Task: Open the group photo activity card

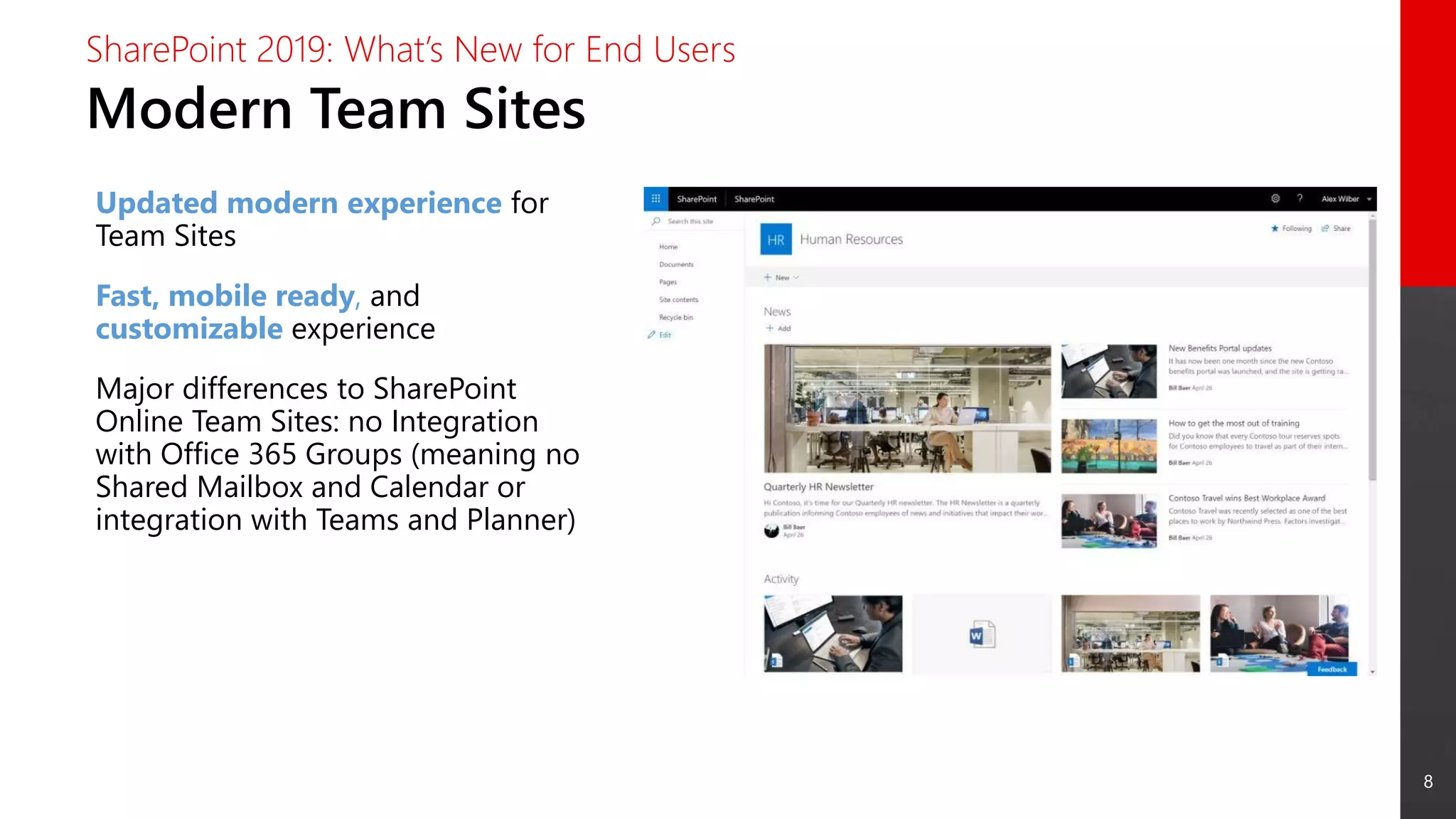Action: pos(1279,633)
